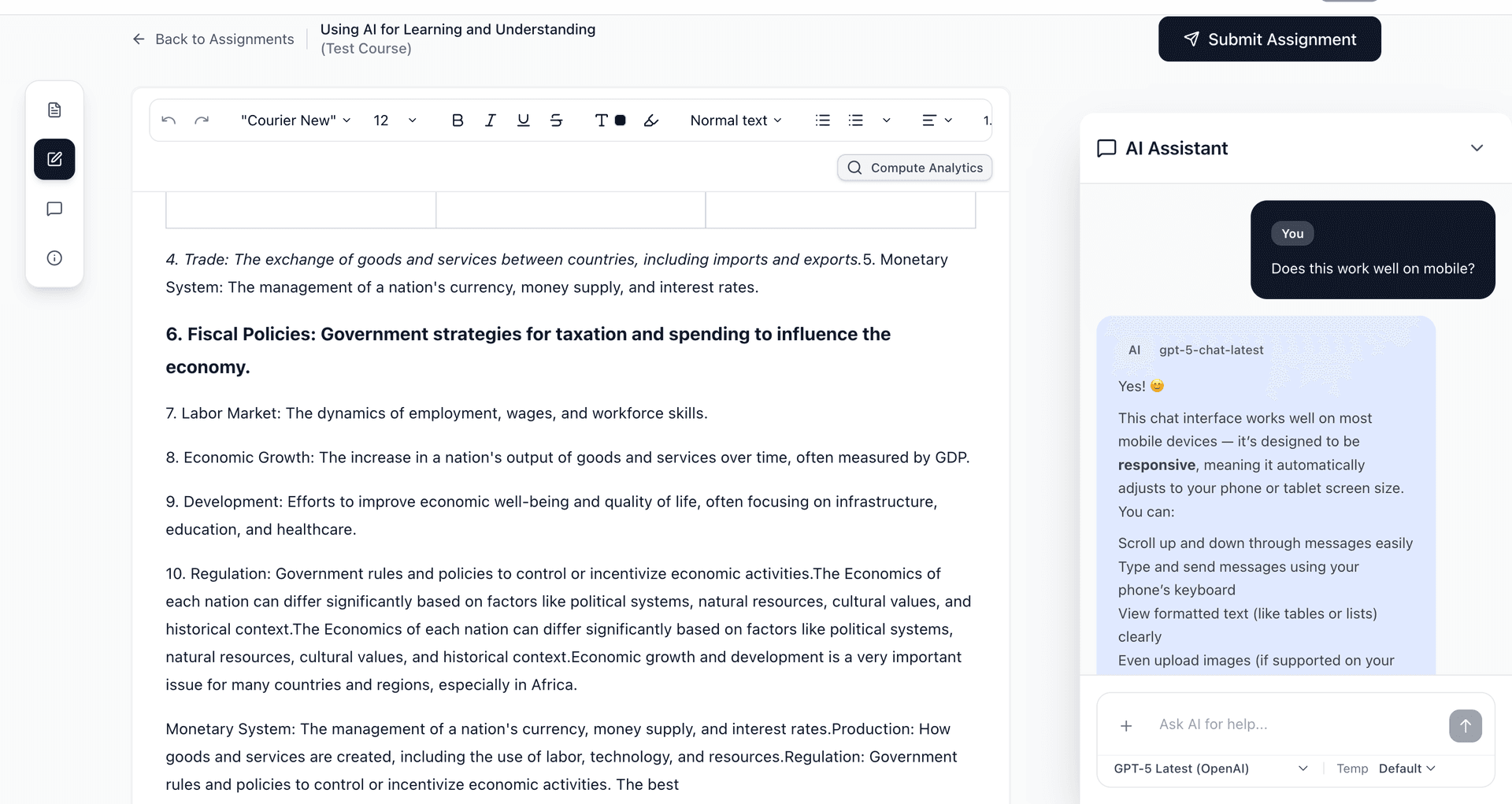Image resolution: width=1512 pixels, height=804 pixels.
Task: Click the info icon in the sidebar
Action: (x=54, y=258)
